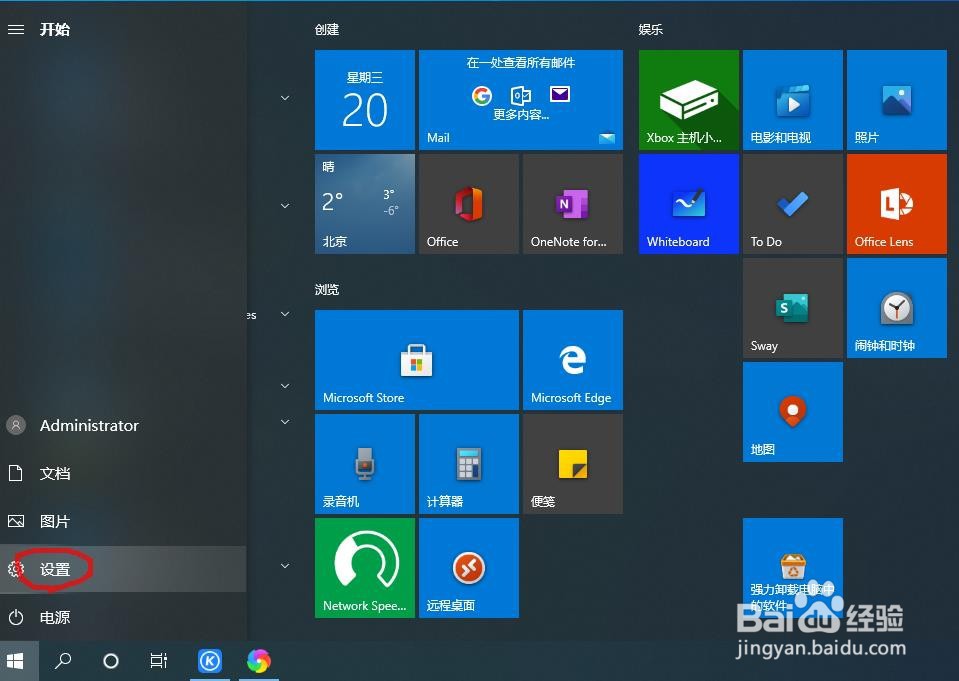This screenshot has width=959, height=681.
Task: Expand the app list chevron beside the Store tile's label
Action: [285, 385]
